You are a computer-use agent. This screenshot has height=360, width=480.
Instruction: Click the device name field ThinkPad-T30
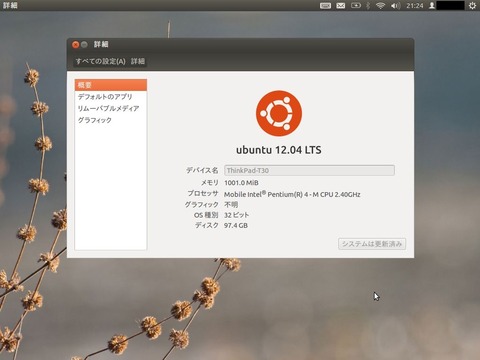coord(309,170)
